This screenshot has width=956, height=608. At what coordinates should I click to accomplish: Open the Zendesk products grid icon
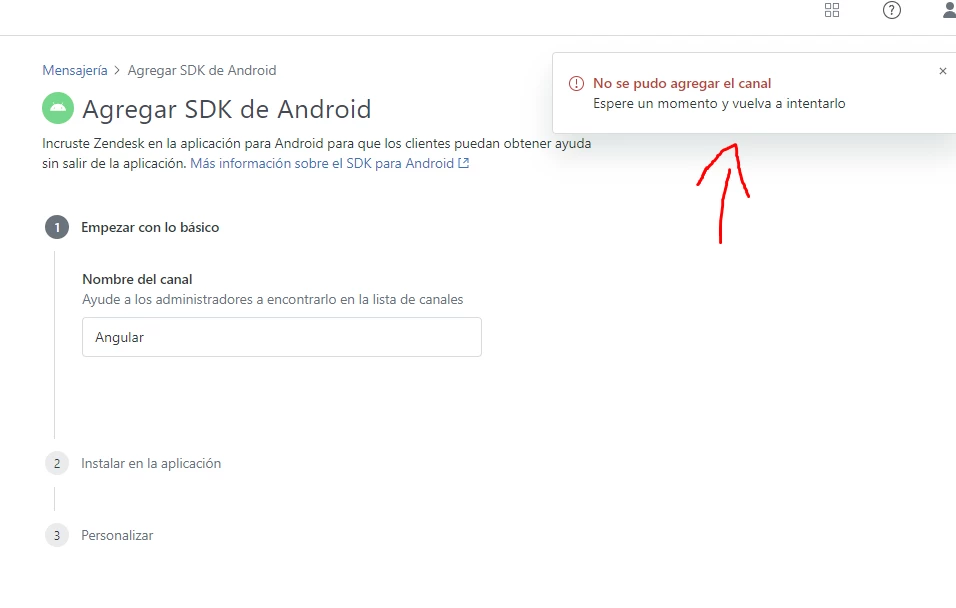point(832,10)
